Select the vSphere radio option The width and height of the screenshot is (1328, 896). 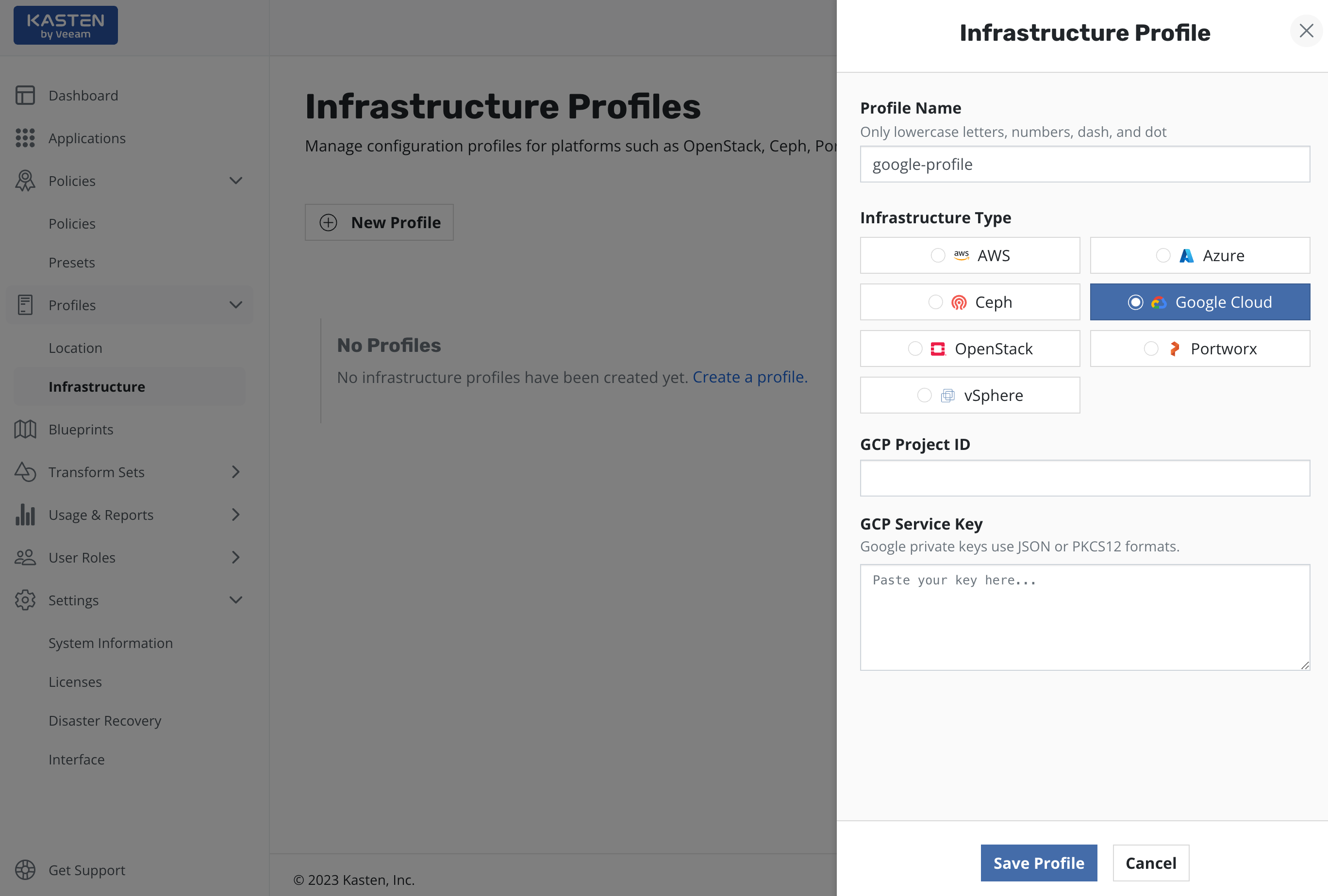[x=924, y=395]
